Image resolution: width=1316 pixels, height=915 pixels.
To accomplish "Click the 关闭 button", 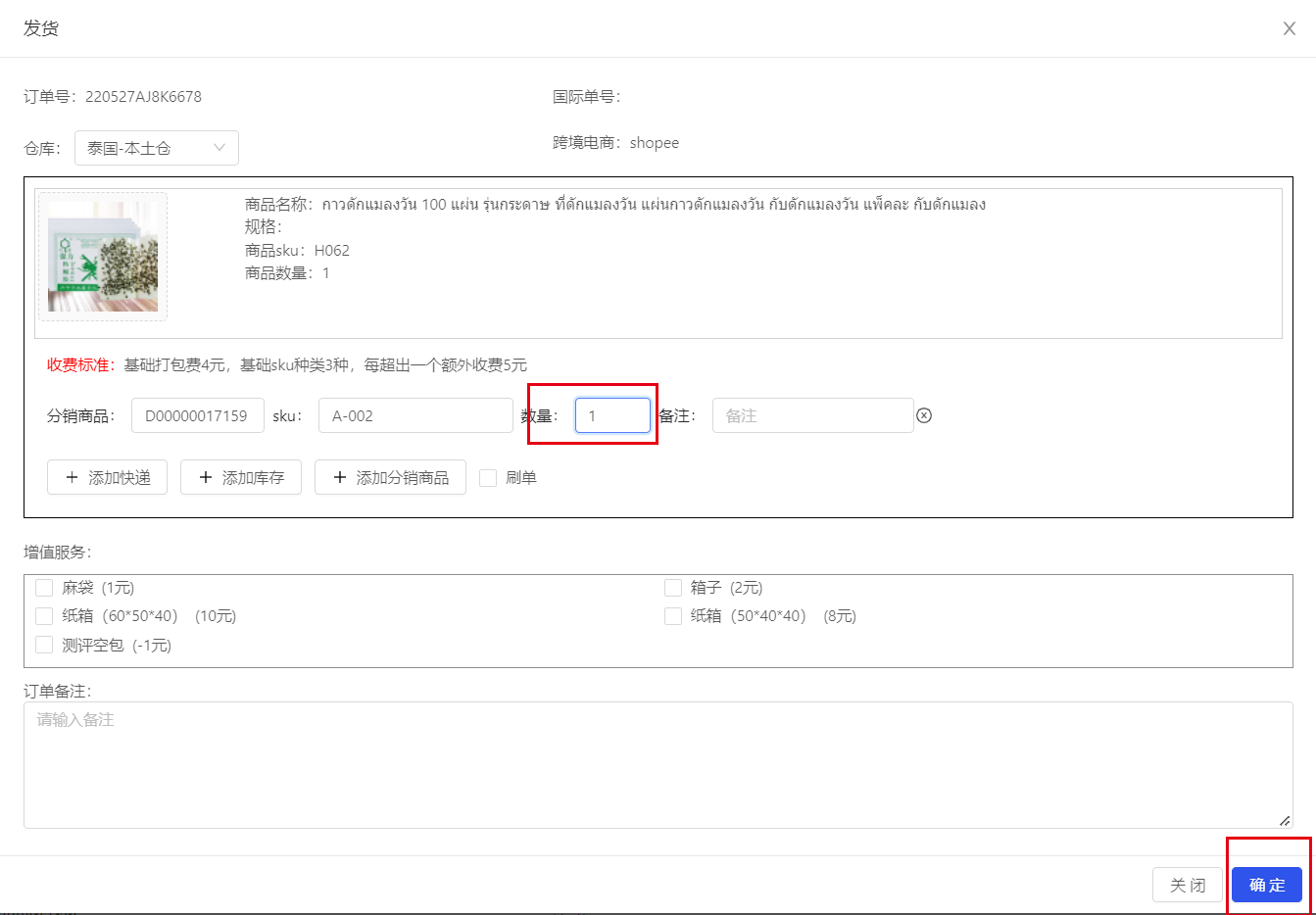I will tap(1188, 885).
